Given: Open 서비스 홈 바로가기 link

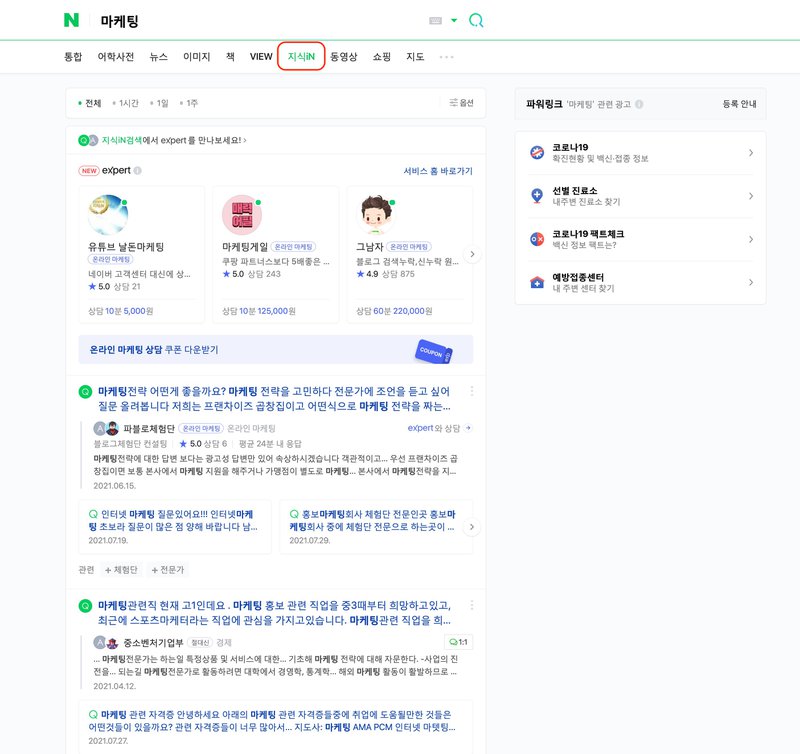Looking at the screenshot, I should point(438,171).
